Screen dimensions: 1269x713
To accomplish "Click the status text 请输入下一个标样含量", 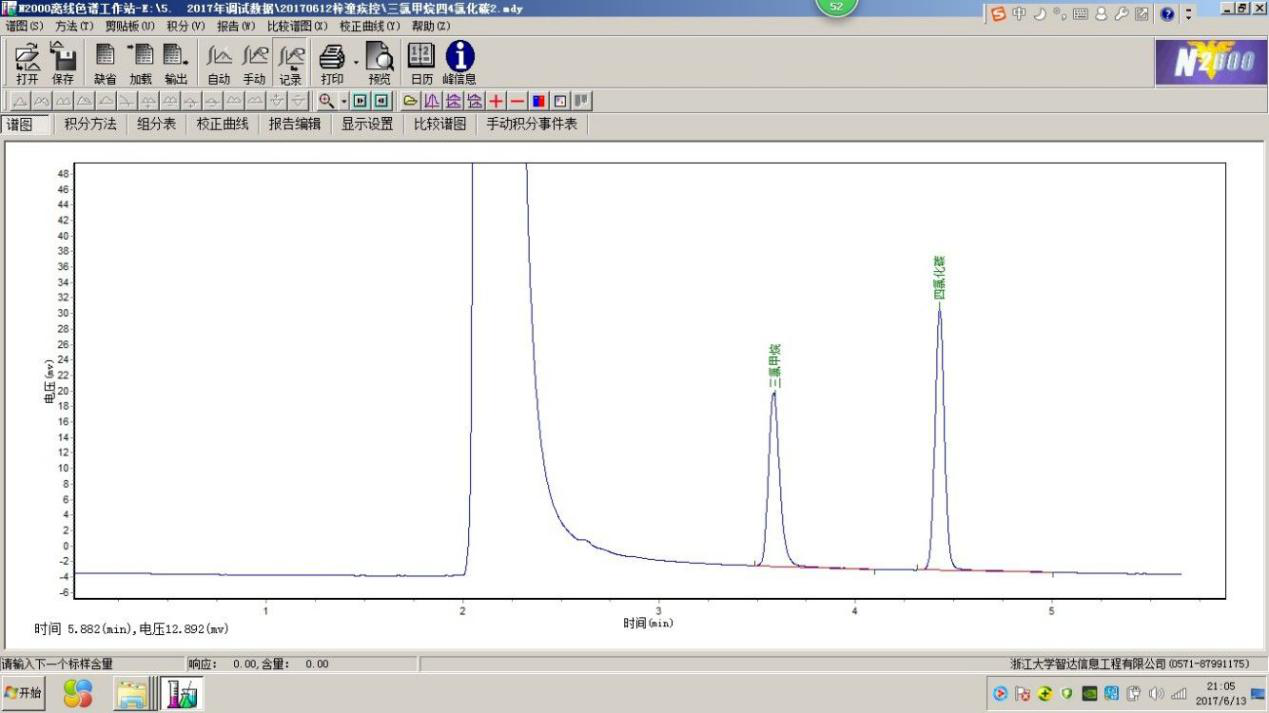I will pos(57,664).
